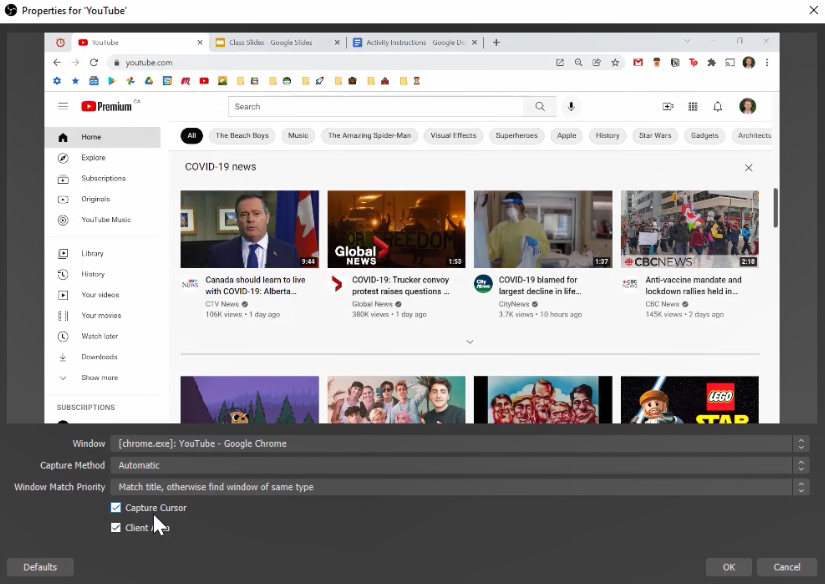
Task: Open the CBC News rally video thumbnail
Action: [x=690, y=229]
